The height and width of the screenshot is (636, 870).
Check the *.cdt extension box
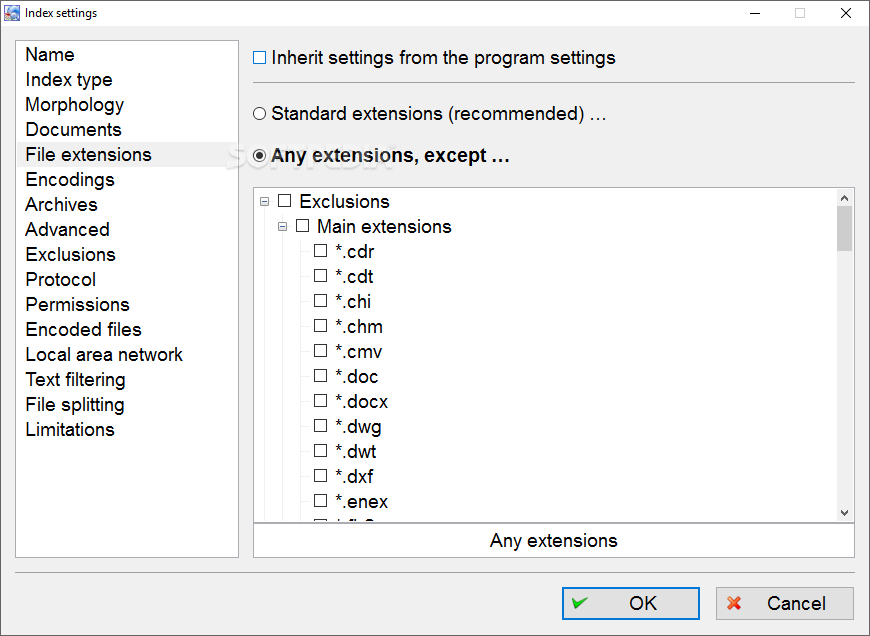pyautogui.click(x=321, y=276)
